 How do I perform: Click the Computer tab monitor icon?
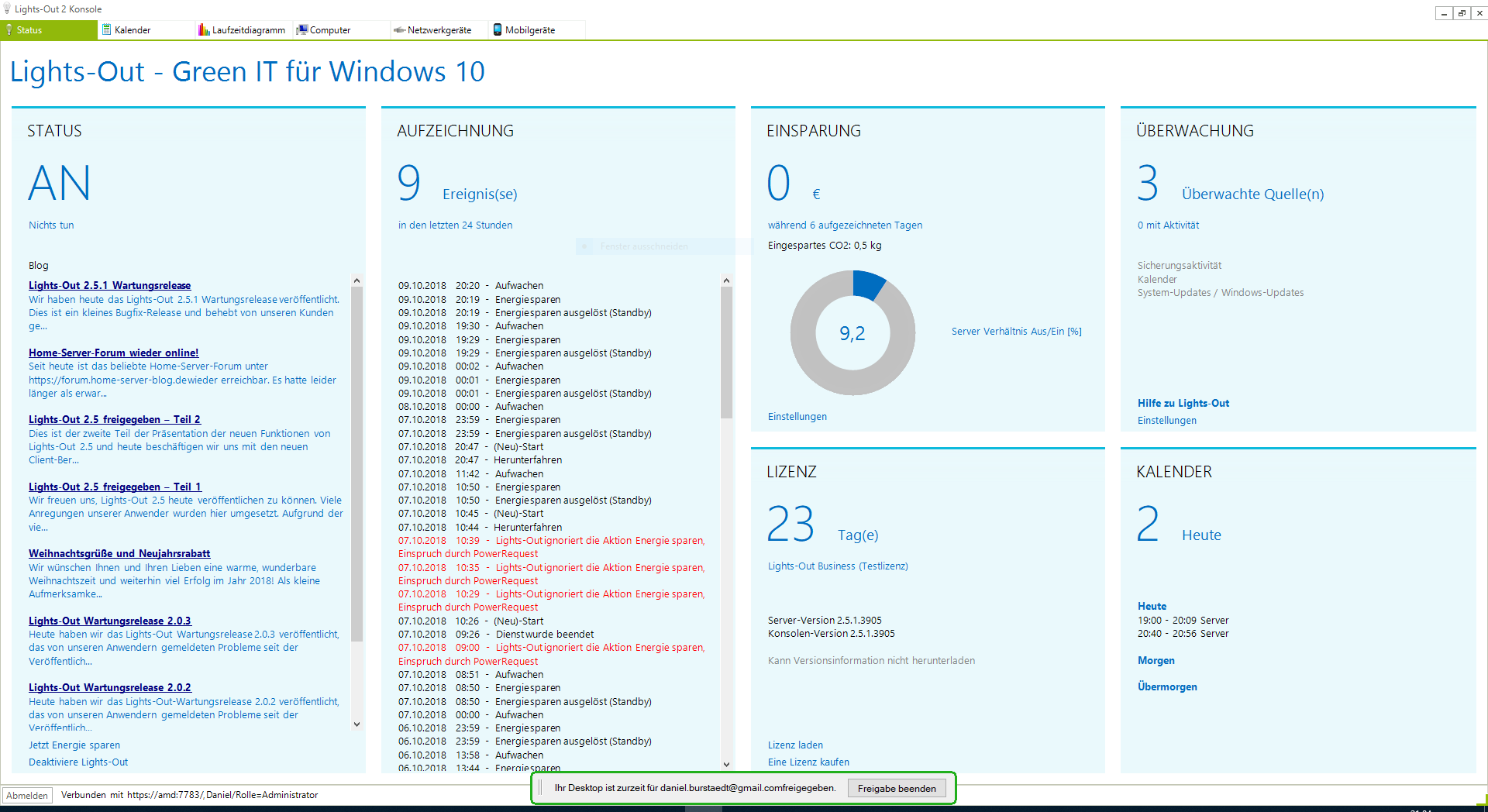click(302, 29)
